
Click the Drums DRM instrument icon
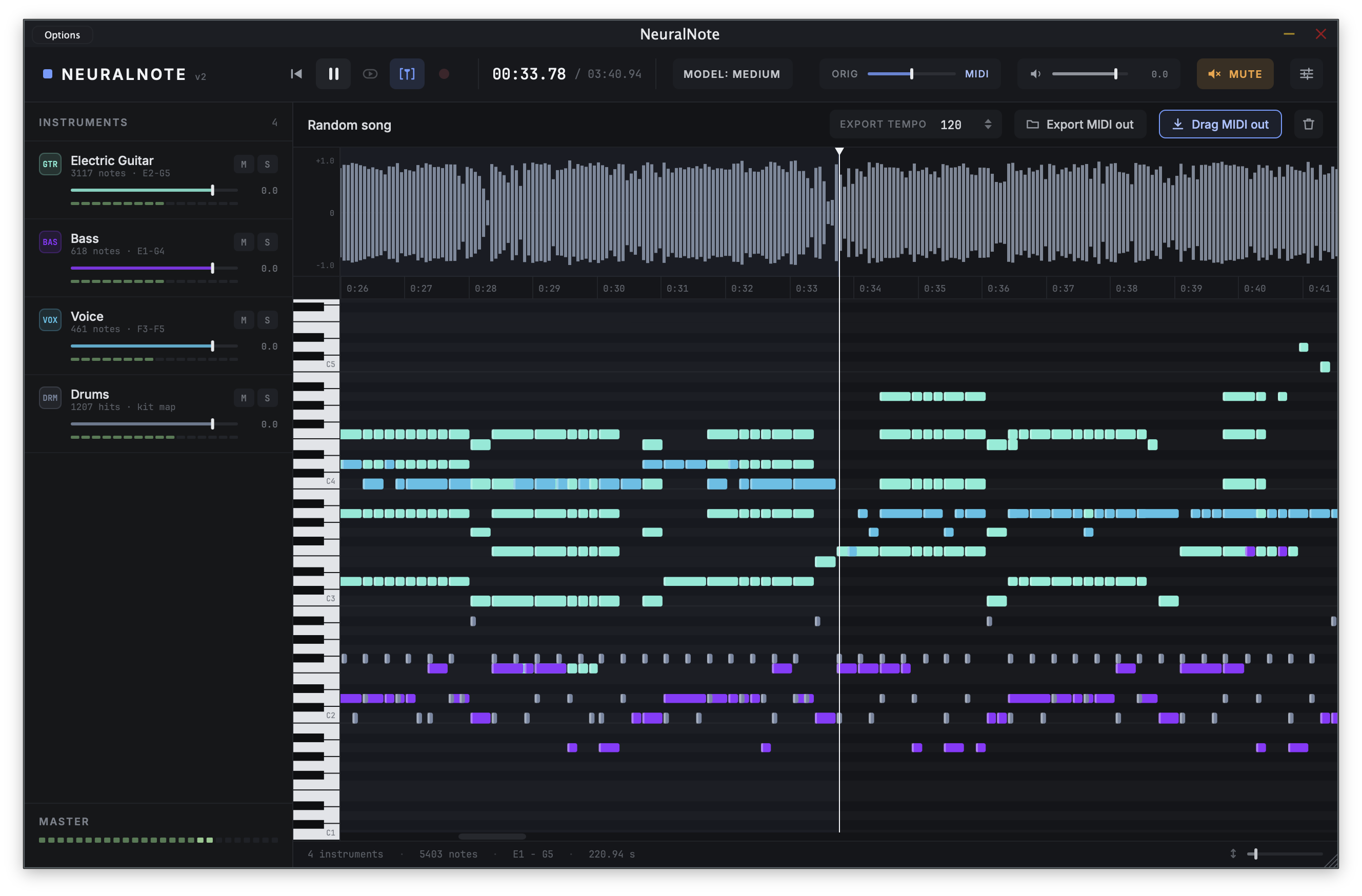[50, 398]
